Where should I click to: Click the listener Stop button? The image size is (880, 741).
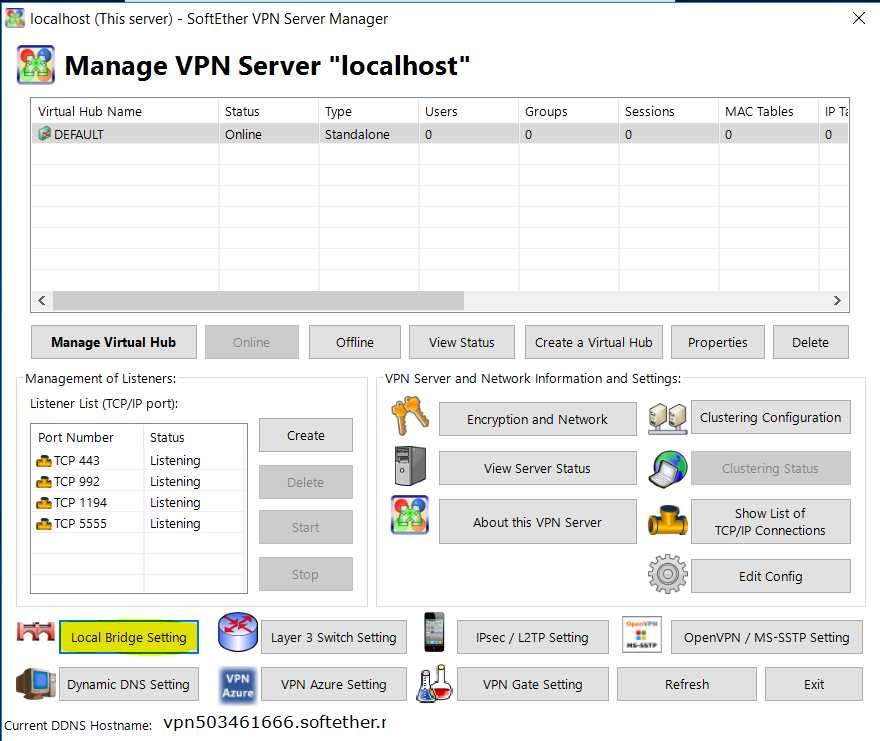pyautogui.click(x=305, y=574)
